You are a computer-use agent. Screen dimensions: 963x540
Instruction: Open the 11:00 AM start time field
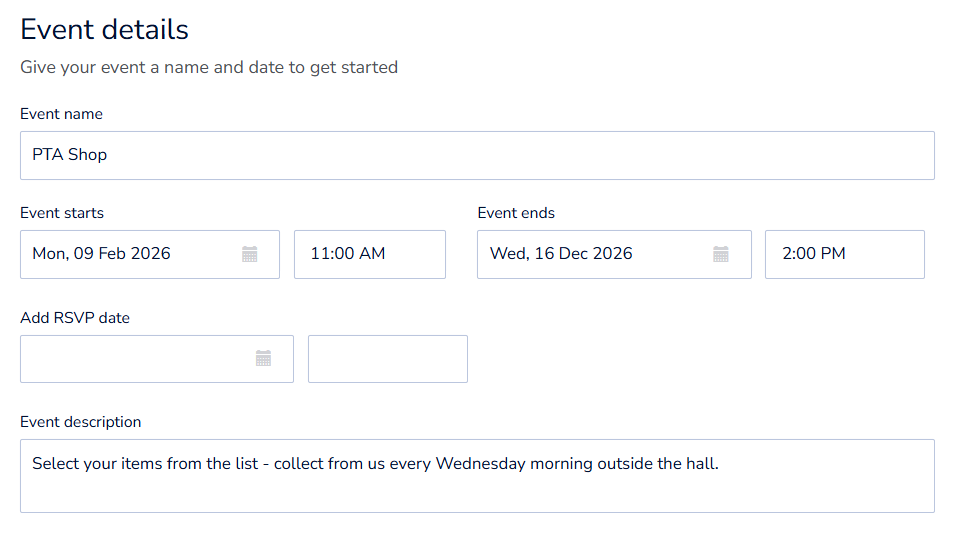369,254
